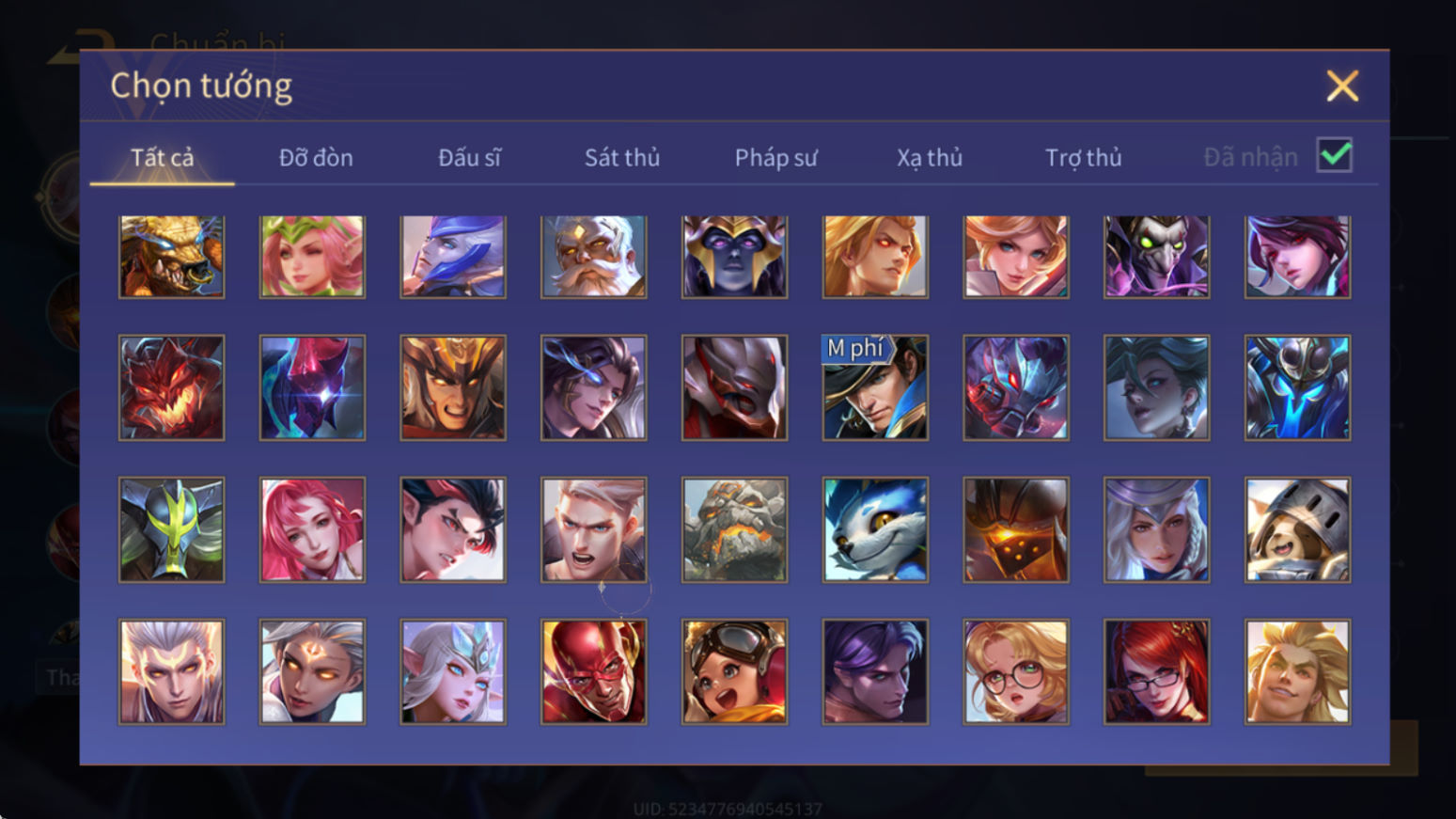Pick the plague doctor masked hero
The width and height of the screenshot is (1456, 819).
point(1156,257)
